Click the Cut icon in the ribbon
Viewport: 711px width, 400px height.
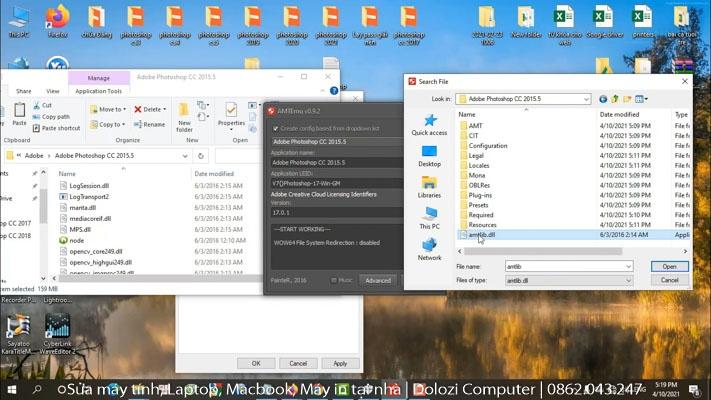coord(41,105)
